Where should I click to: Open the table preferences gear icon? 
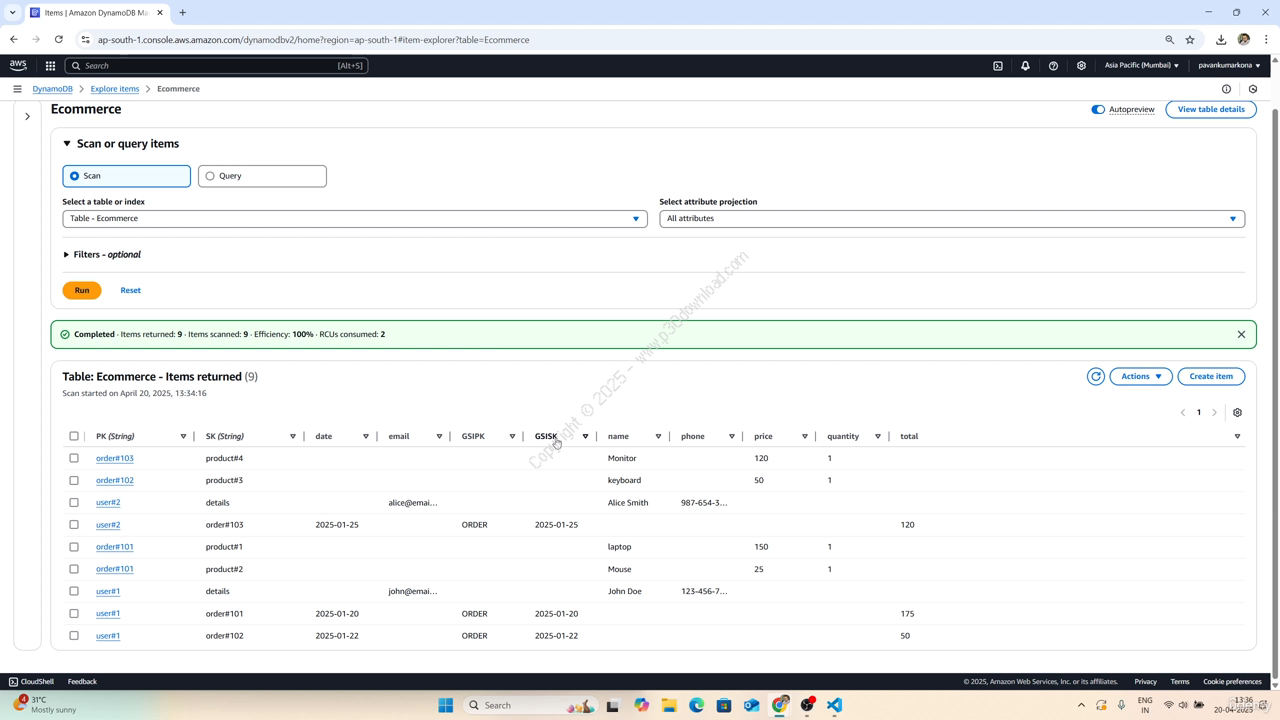[x=1237, y=412]
